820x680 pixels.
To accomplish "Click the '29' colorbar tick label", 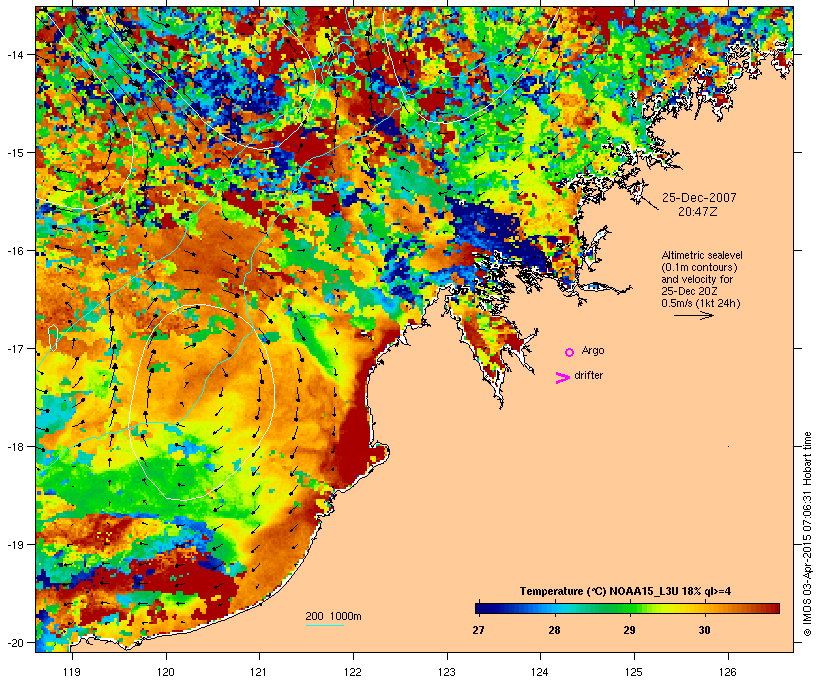I will coord(630,630).
